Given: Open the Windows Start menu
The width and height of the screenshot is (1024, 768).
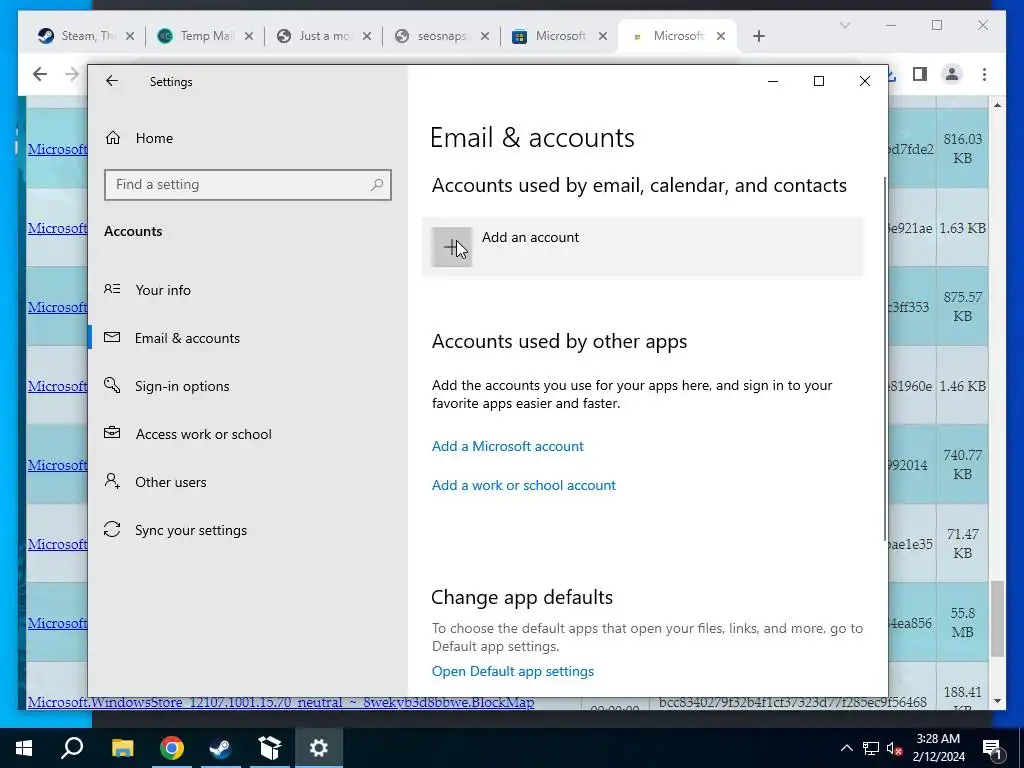Looking at the screenshot, I should (x=24, y=748).
